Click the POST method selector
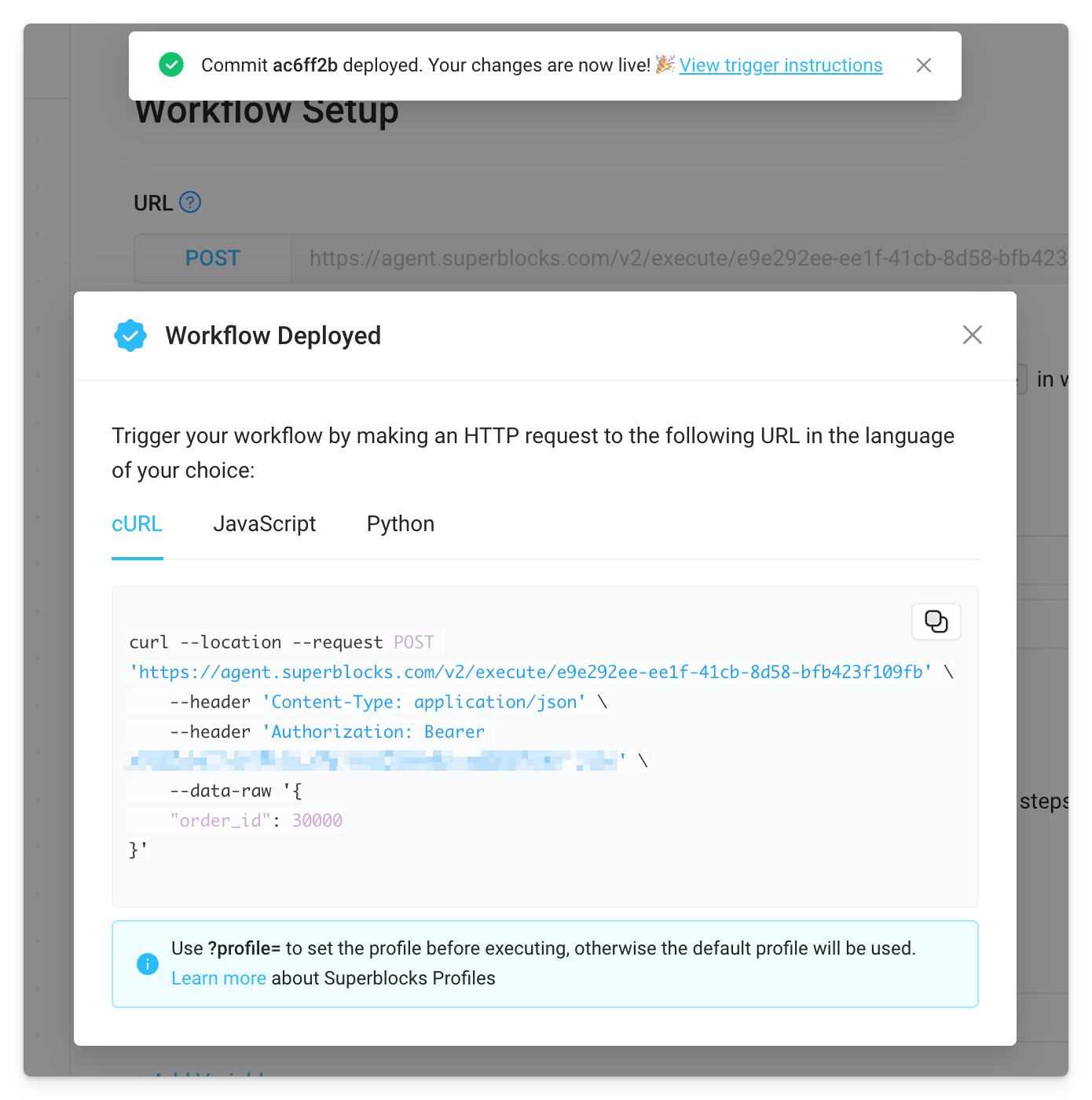The height and width of the screenshot is (1100, 1092). [x=212, y=258]
